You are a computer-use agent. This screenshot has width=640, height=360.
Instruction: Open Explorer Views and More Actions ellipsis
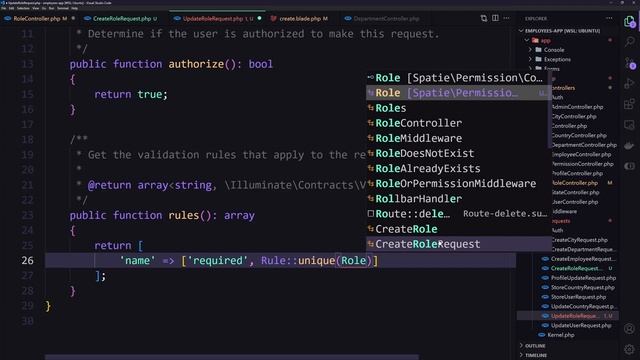click(609, 18)
